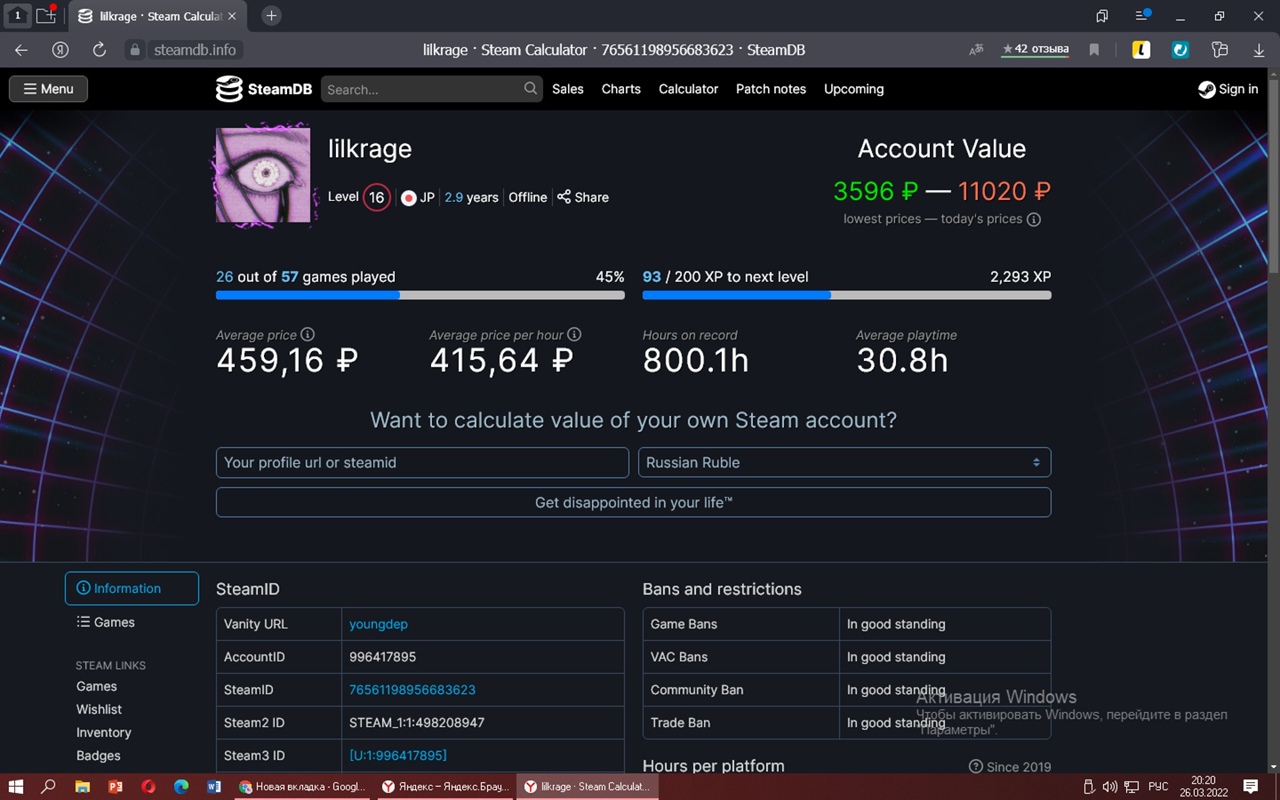This screenshot has width=1280, height=800.
Task: Click the info icon next to today's prices
Action: point(1034,220)
